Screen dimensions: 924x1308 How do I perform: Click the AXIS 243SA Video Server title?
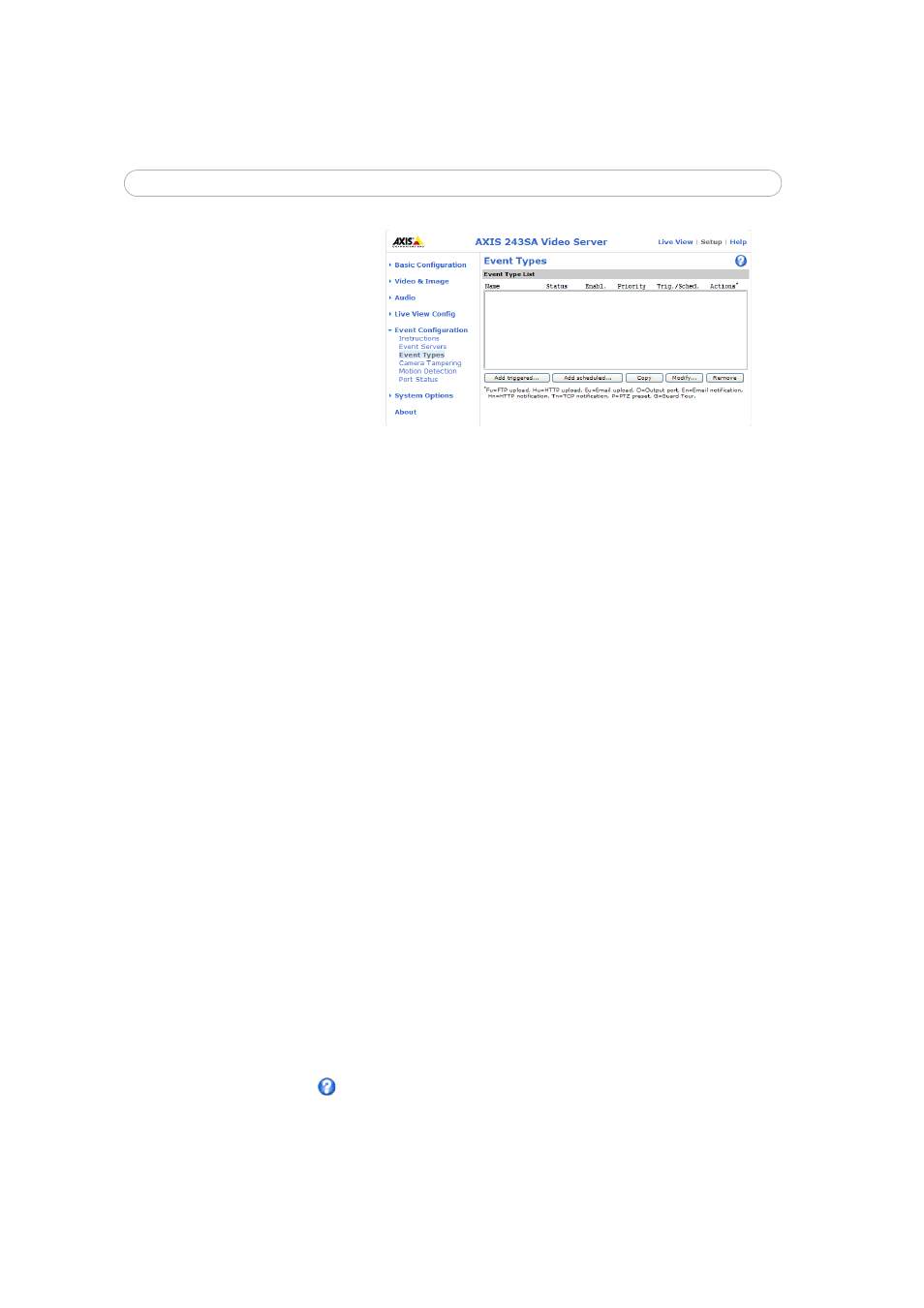pyautogui.click(x=540, y=242)
